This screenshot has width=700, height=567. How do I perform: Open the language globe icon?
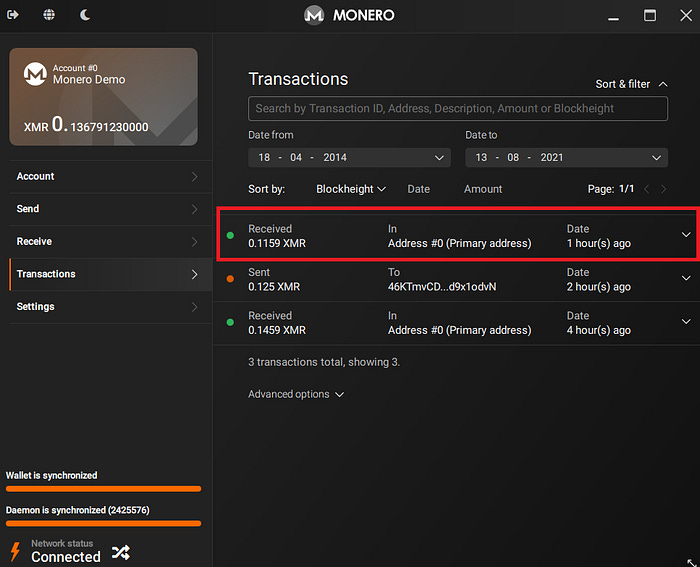tap(49, 15)
